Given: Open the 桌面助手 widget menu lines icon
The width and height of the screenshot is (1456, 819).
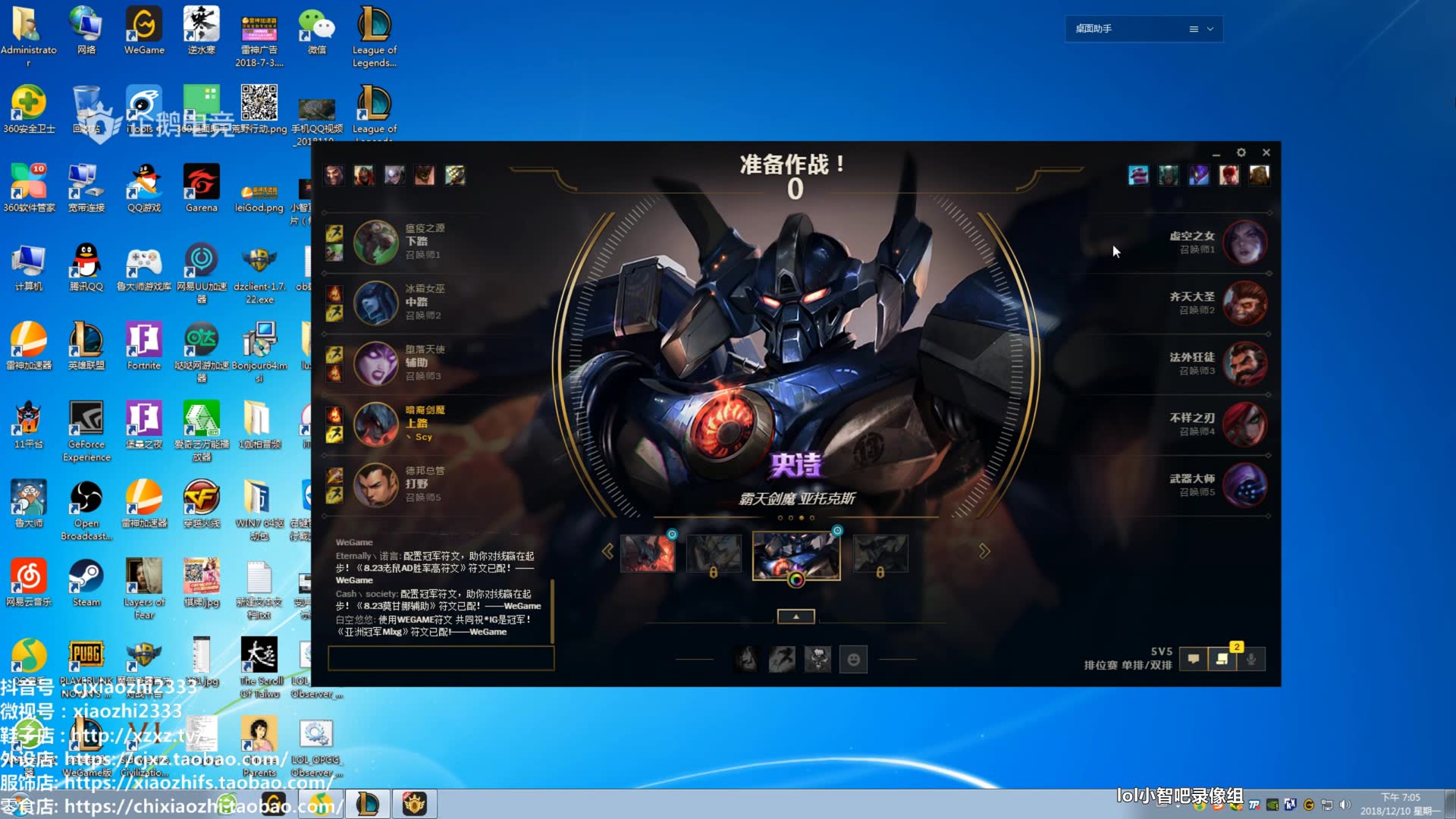Looking at the screenshot, I should [1194, 29].
